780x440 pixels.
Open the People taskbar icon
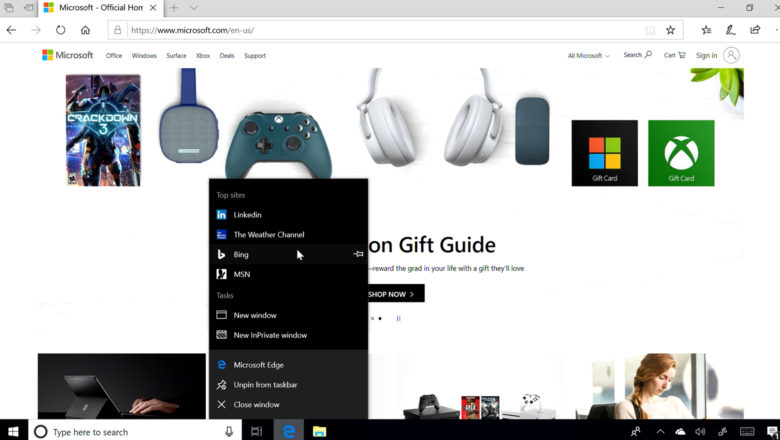tap(636, 432)
